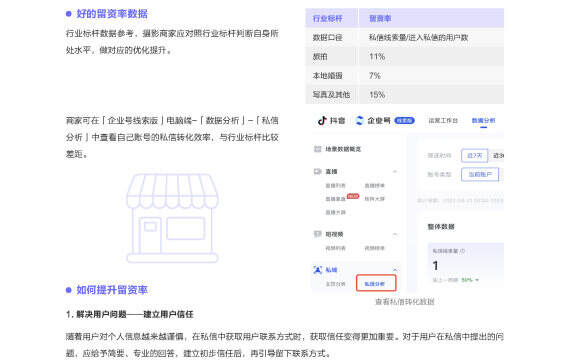Click the Douyin (抖音) logo icon

322,120
